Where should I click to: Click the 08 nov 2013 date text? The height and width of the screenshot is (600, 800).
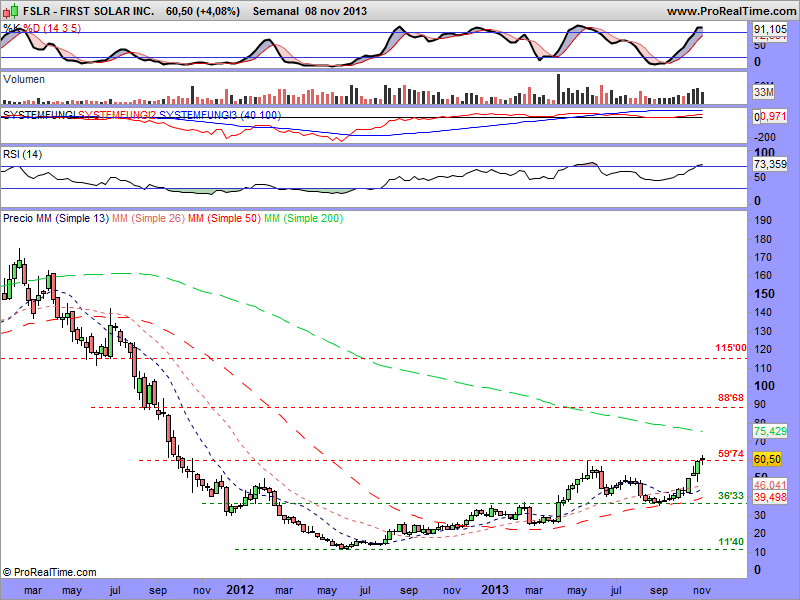tap(336, 11)
